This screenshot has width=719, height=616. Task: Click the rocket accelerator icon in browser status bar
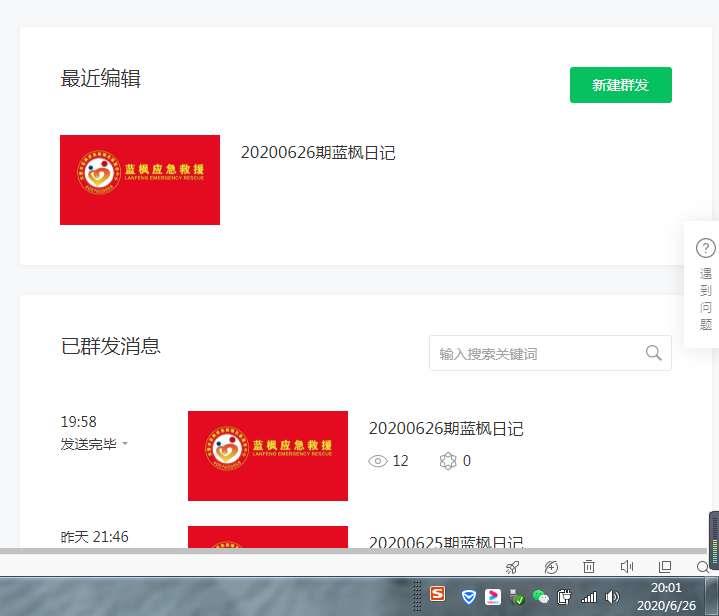coord(512,567)
